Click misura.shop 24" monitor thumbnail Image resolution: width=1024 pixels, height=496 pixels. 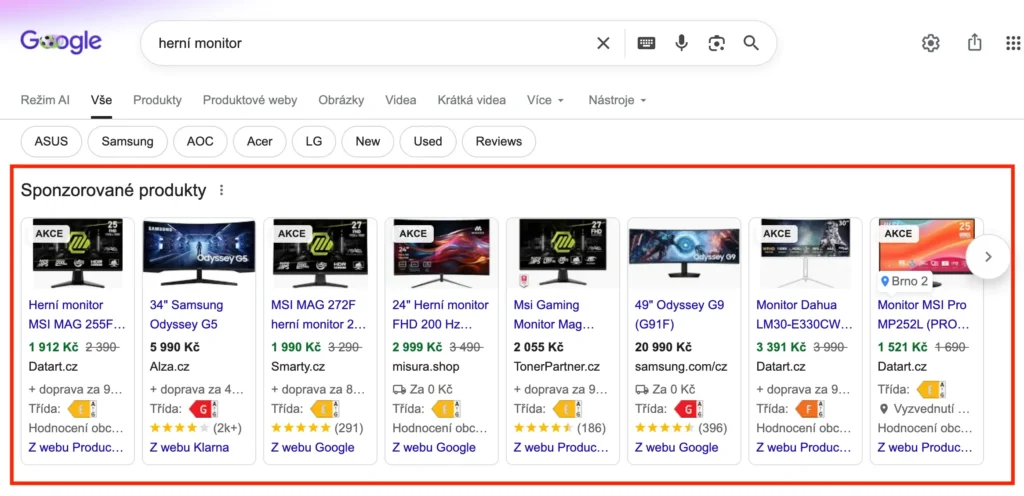(x=441, y=253)
